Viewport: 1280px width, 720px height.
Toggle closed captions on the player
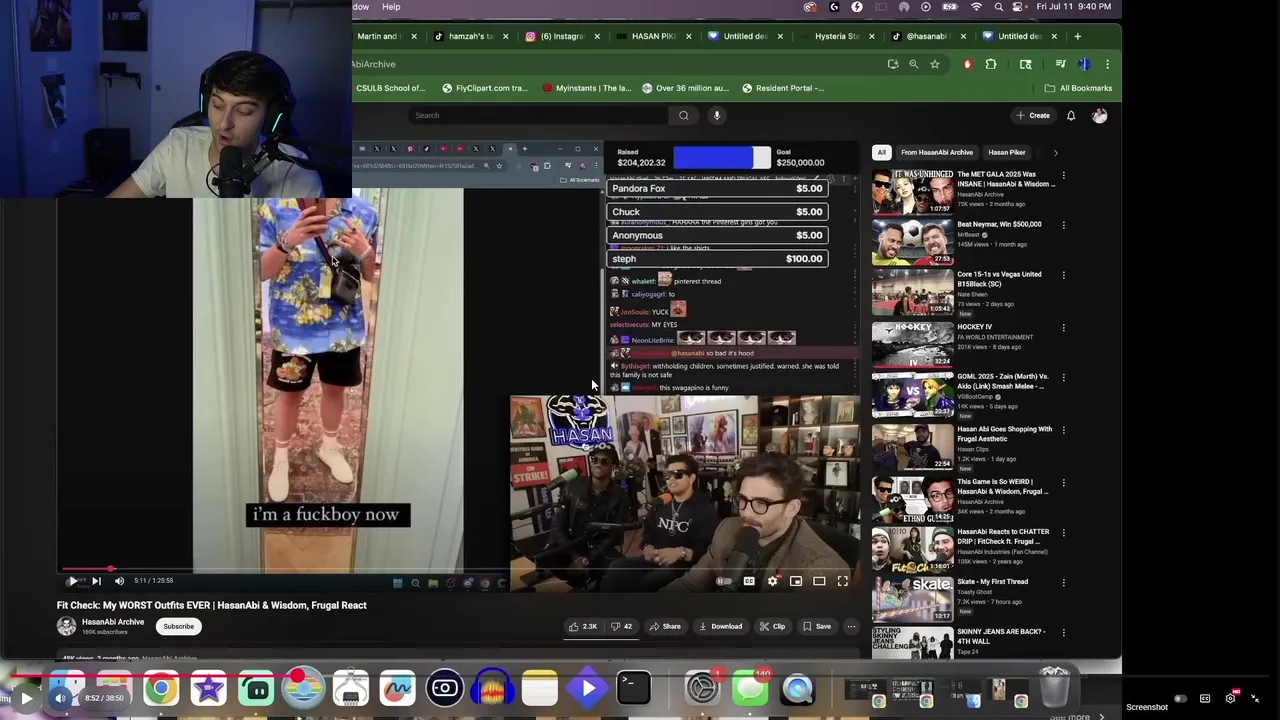click(x=749, y=581)
